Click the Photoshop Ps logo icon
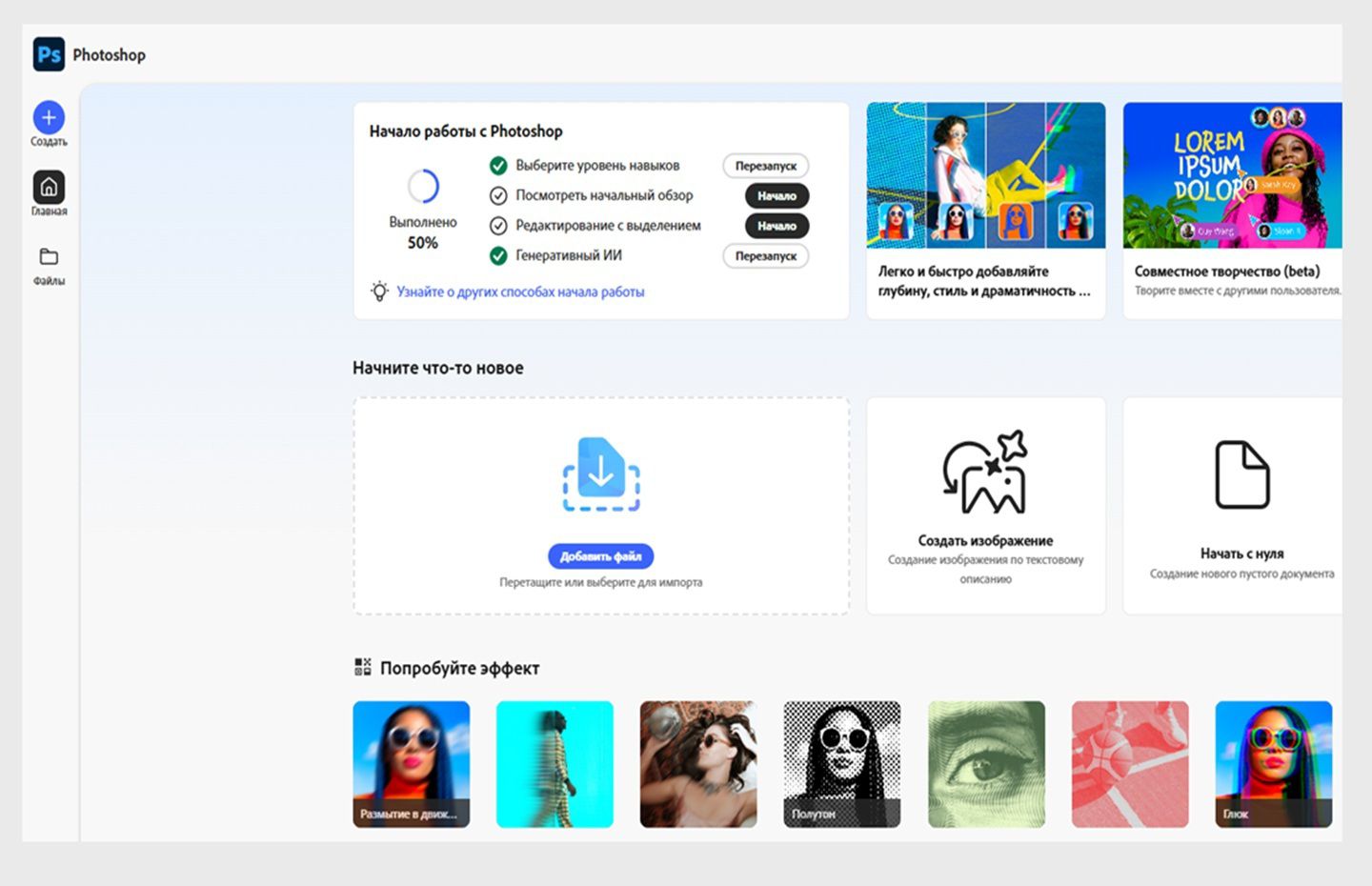 pyautogui.click(x=49, y=54)
